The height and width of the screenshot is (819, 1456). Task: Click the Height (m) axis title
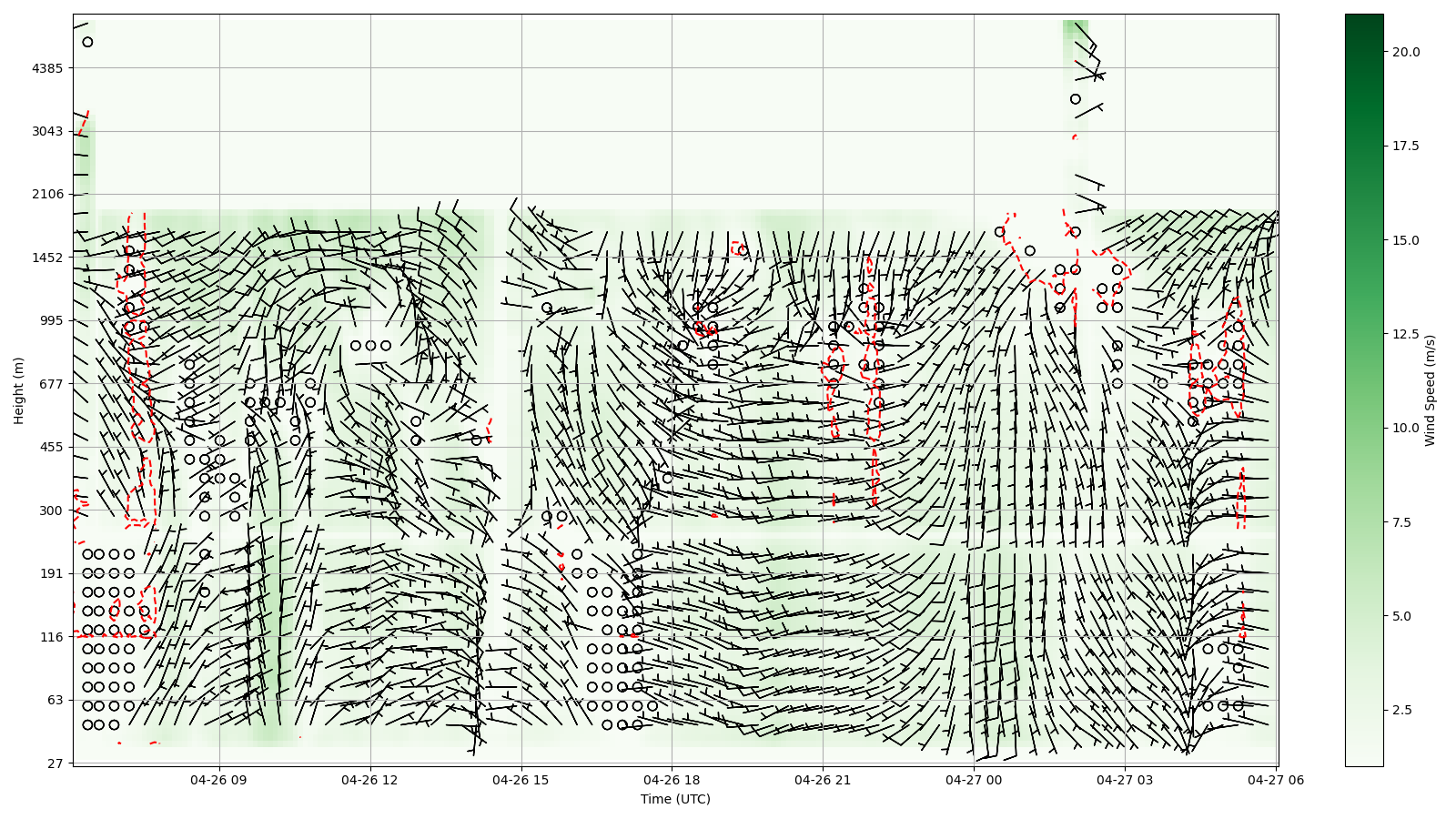[x=18, y=390]
